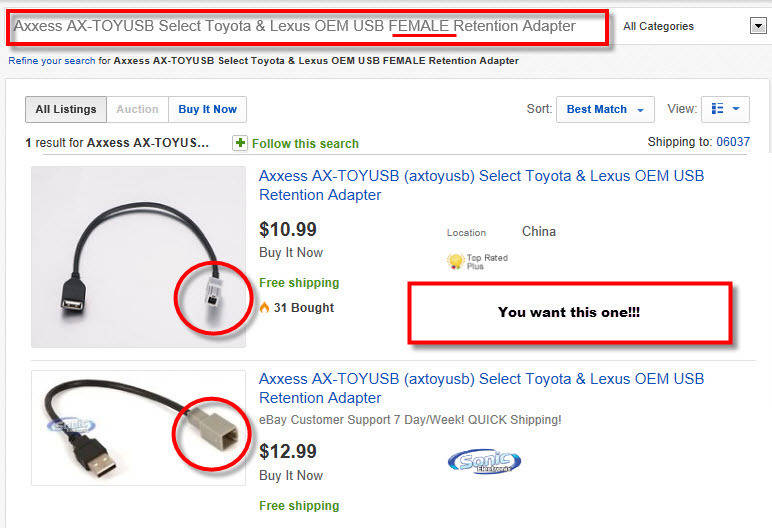Click the 06037 shipping zip code link

(733, 142)
